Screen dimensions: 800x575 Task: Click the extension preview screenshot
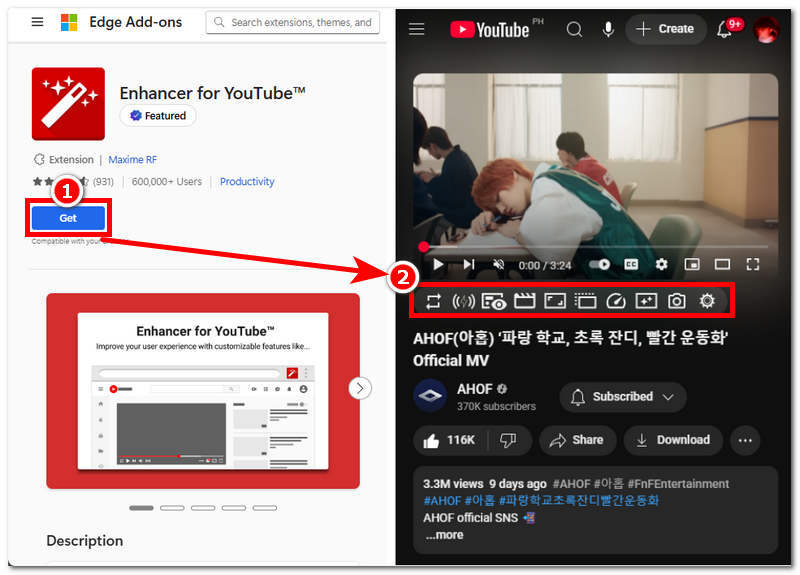coord(203,391)
